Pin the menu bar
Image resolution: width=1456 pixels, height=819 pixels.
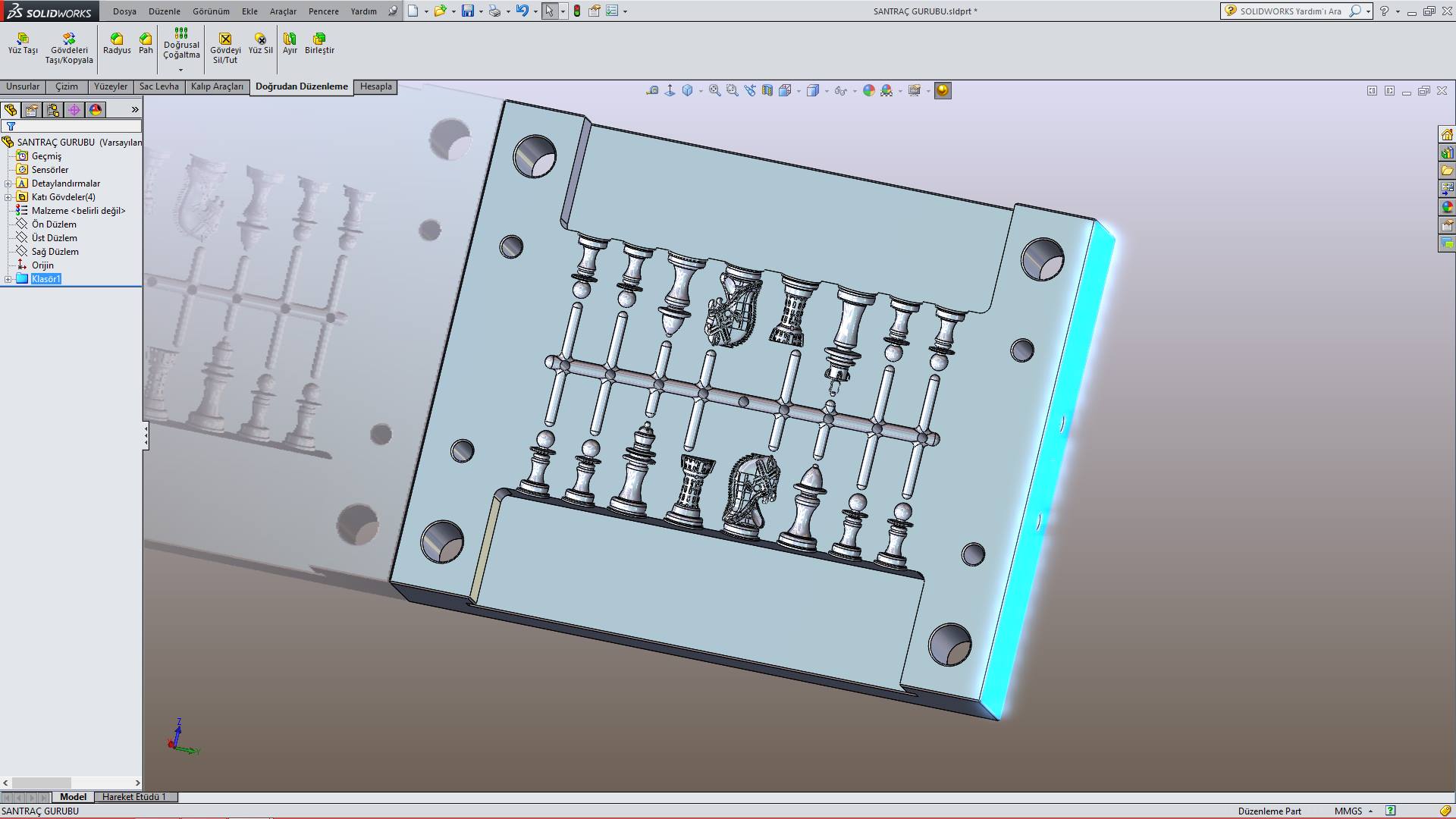coord(392,11)
